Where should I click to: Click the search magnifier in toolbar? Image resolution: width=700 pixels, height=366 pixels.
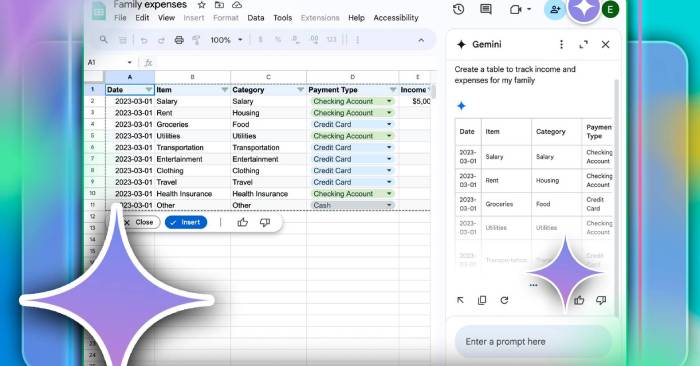click(x=104, y=40)
